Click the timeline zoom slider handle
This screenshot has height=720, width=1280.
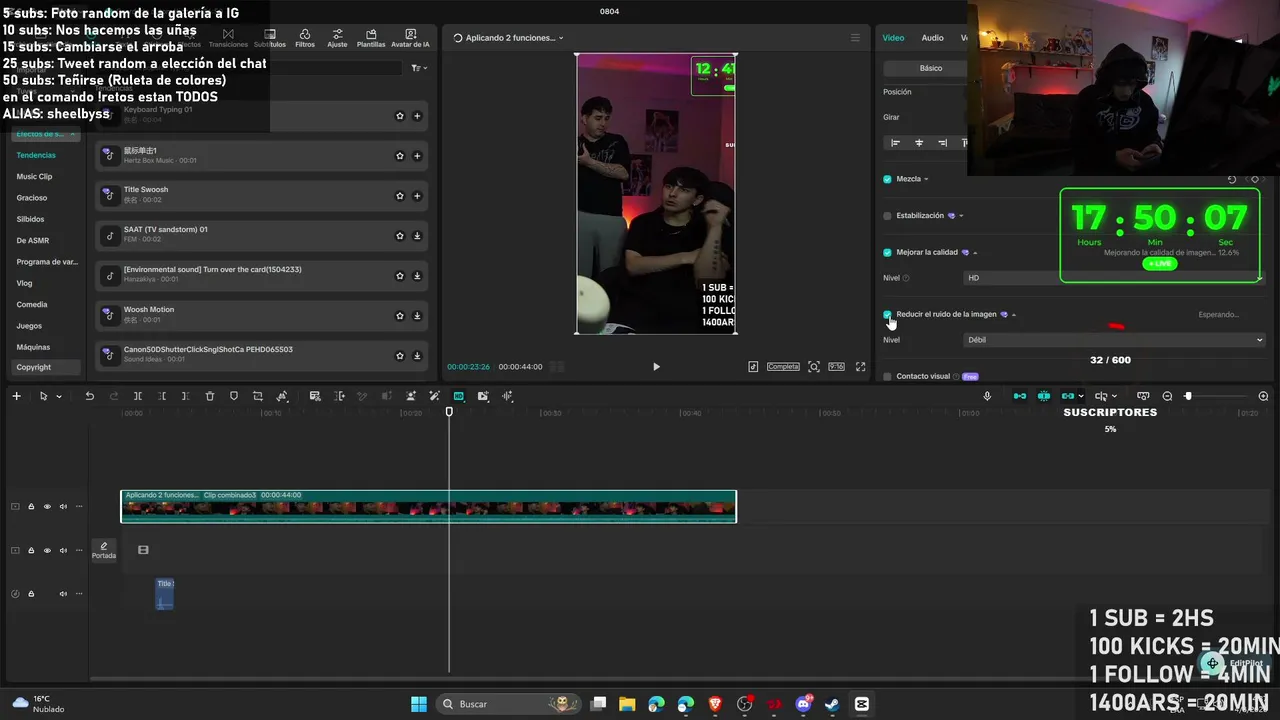(1188, 396)
